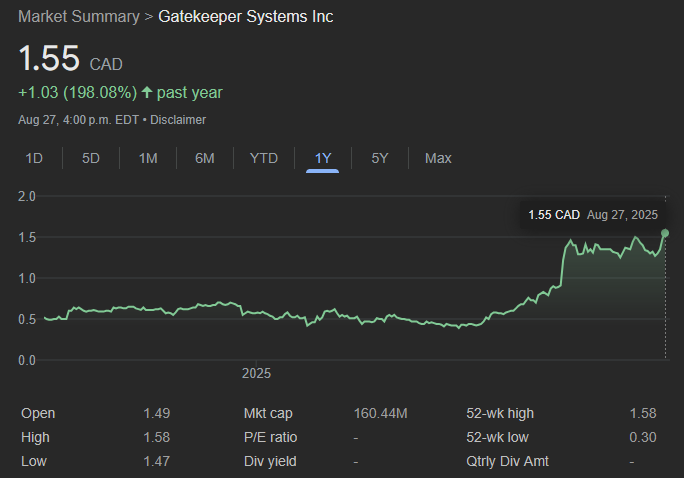Click the large 1.55 price
Viewport: 684px width, 478px height.
pyautogui.click(x=49, y=58)
